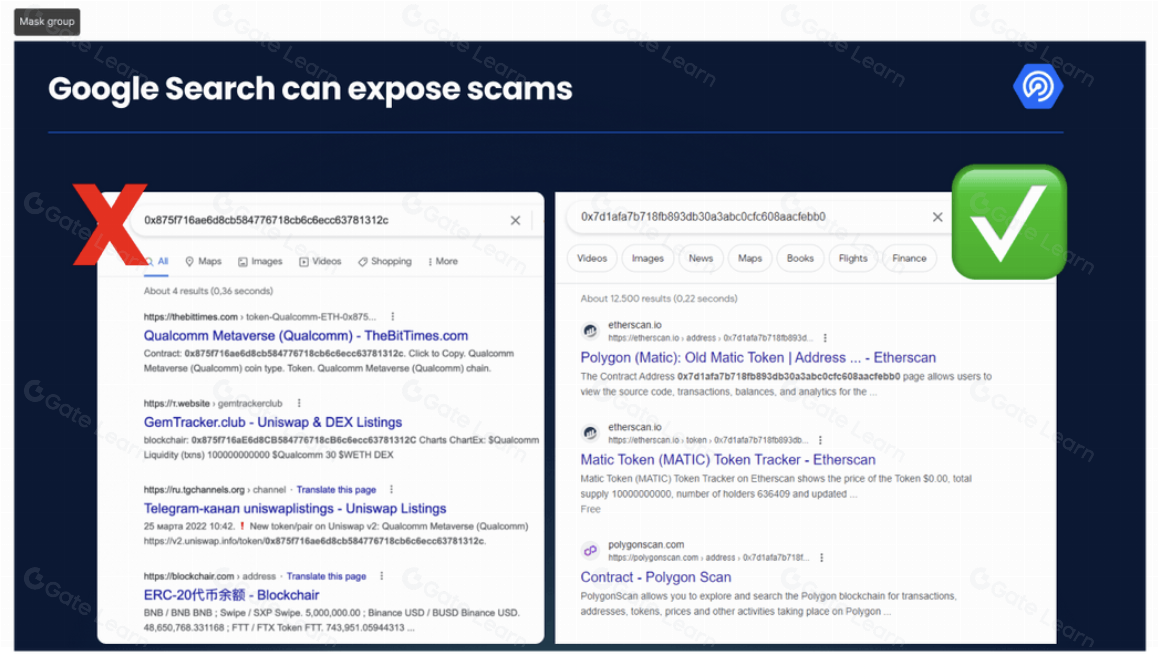Click the first etherscan.io favicon
Screen dimensions: 1158x666
pos(590,331)
